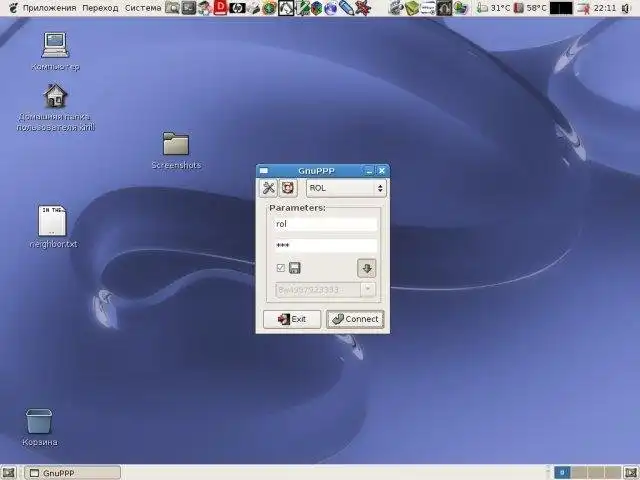Screen dimensions: 640x480
Task: Open the ROL connection dropdown
Action: tap(346, 188)
